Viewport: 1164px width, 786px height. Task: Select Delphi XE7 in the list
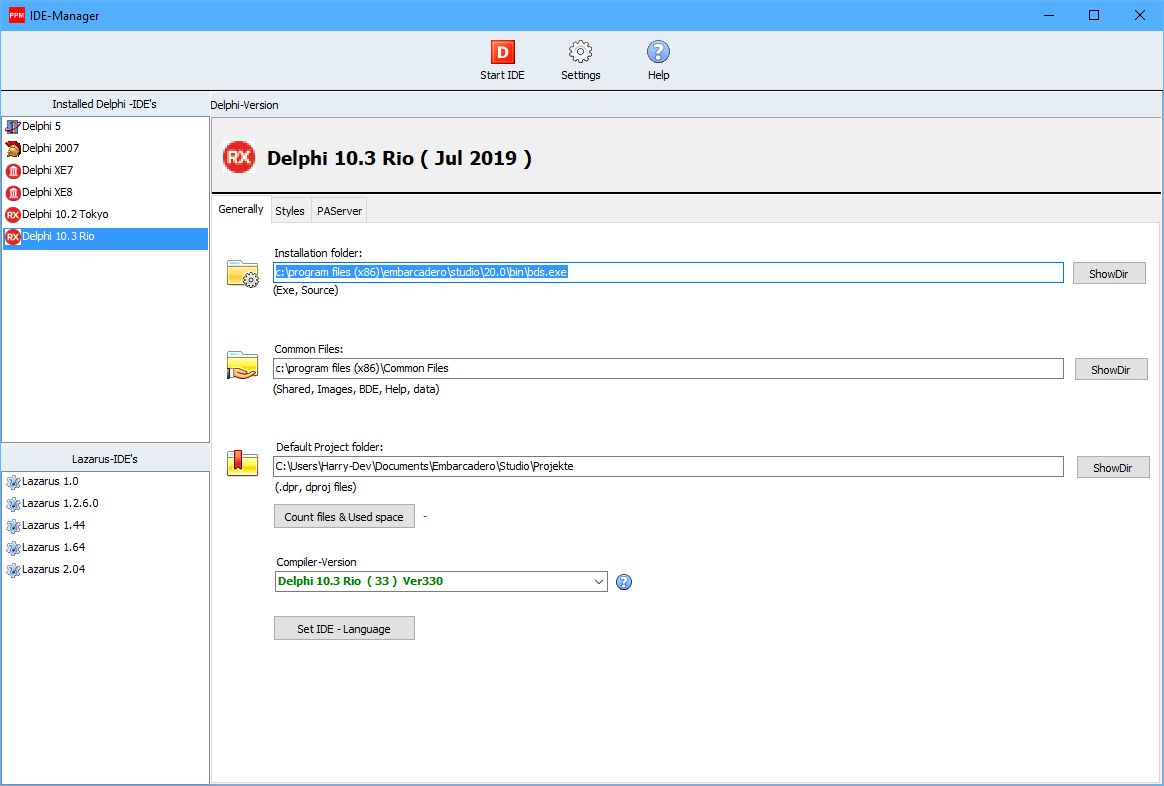coord(105,170)
